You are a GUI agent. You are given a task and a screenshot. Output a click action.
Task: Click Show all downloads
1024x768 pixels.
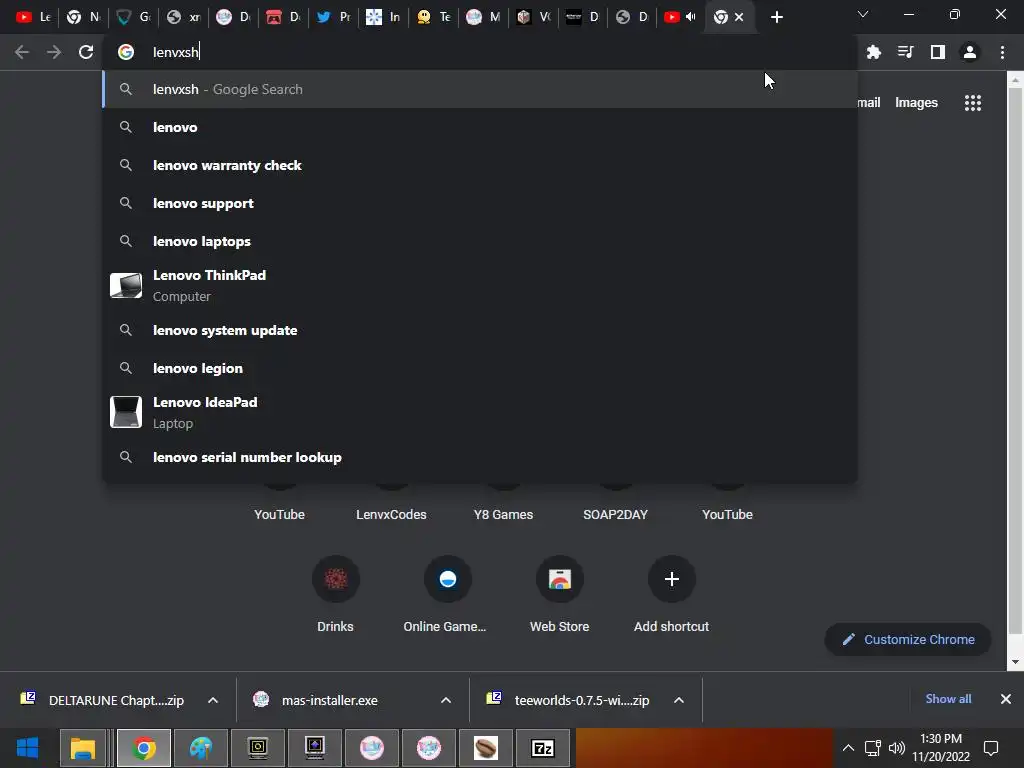tap(948, 699)
